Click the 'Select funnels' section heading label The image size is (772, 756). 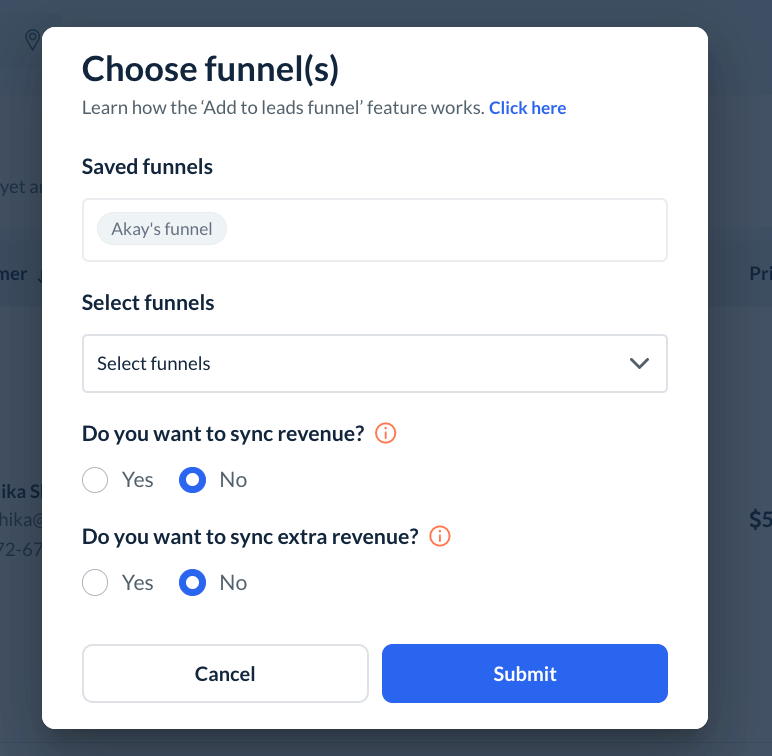tap(148, 303)
